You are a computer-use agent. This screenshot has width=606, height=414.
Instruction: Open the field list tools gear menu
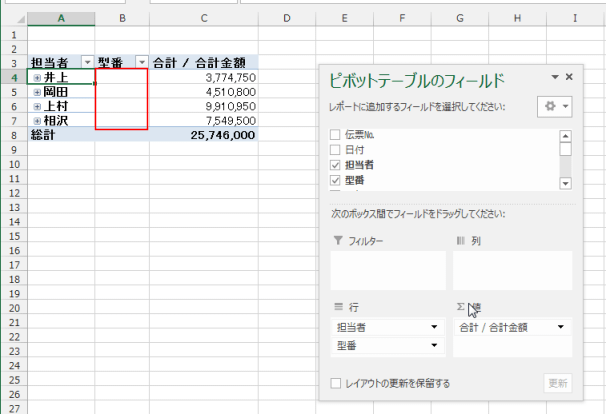(552, 106)
